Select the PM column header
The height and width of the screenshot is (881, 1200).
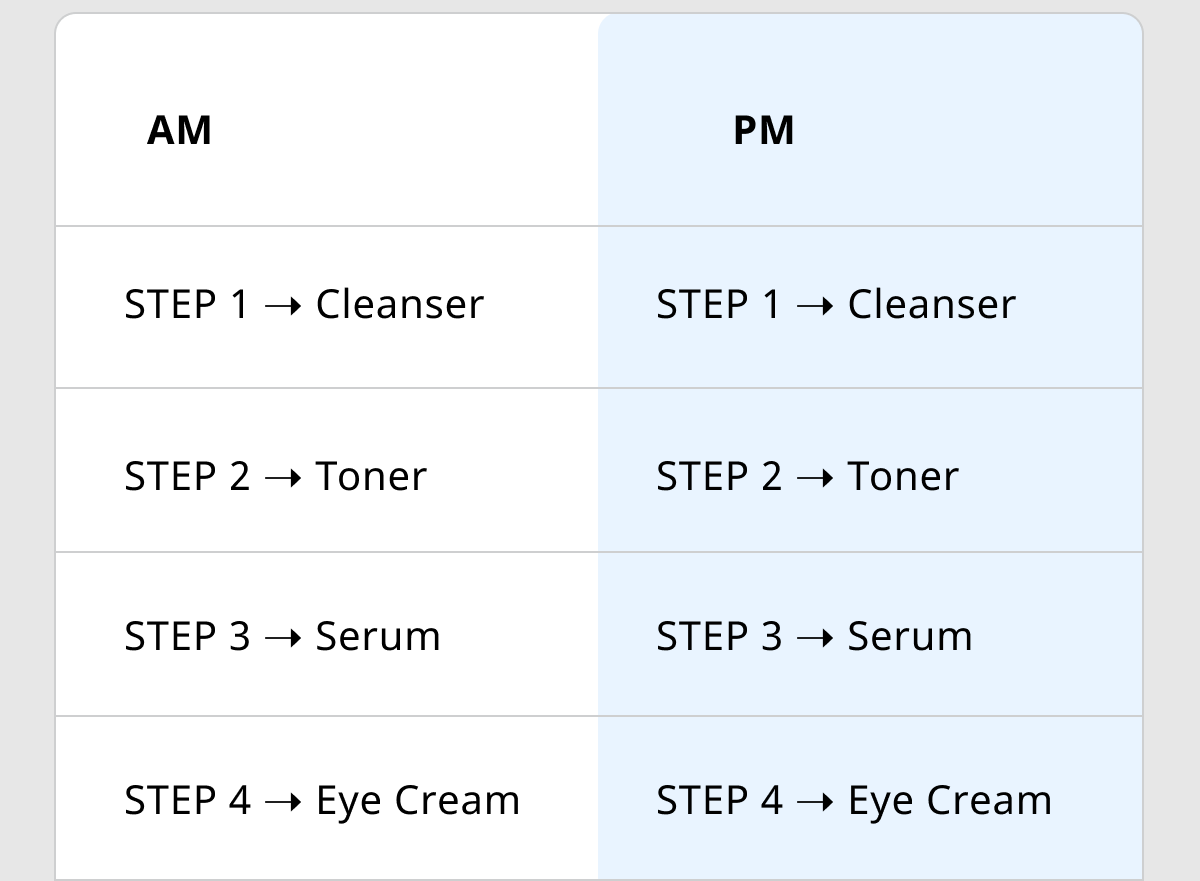point(764,130)
